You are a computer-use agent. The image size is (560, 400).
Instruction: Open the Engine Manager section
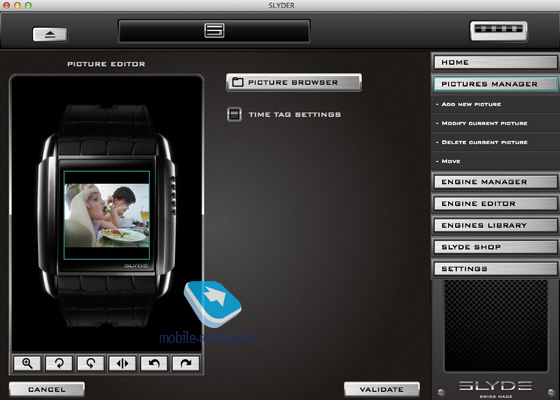click(495, 182)
